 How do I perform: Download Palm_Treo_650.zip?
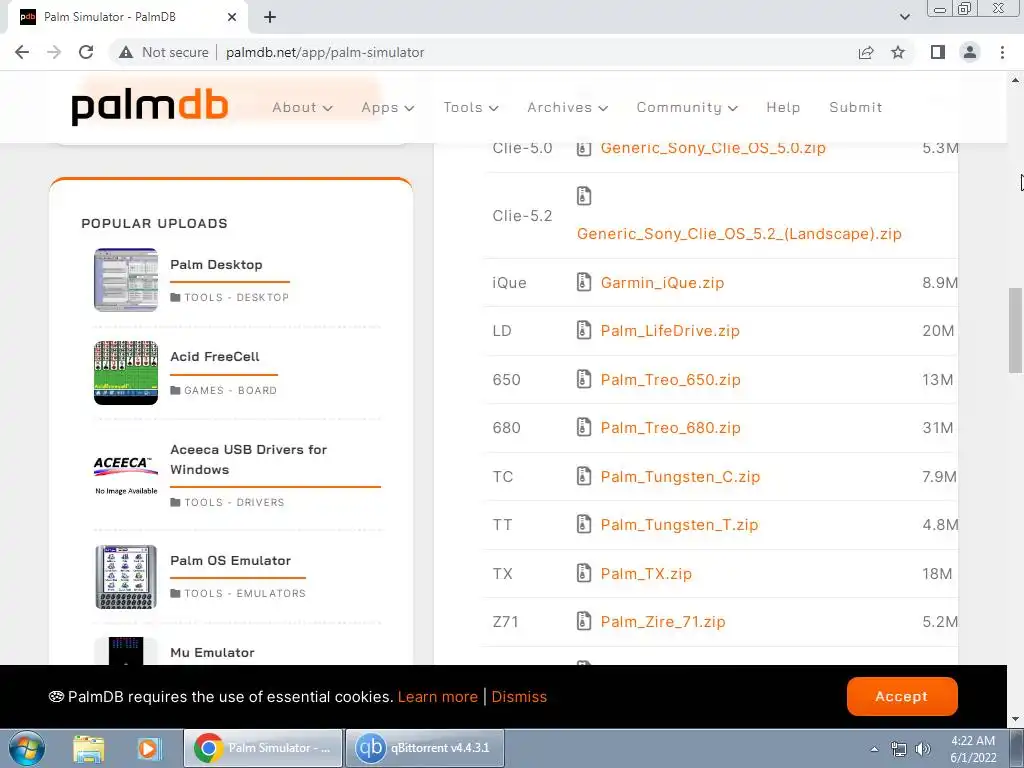tap(671, 379)
